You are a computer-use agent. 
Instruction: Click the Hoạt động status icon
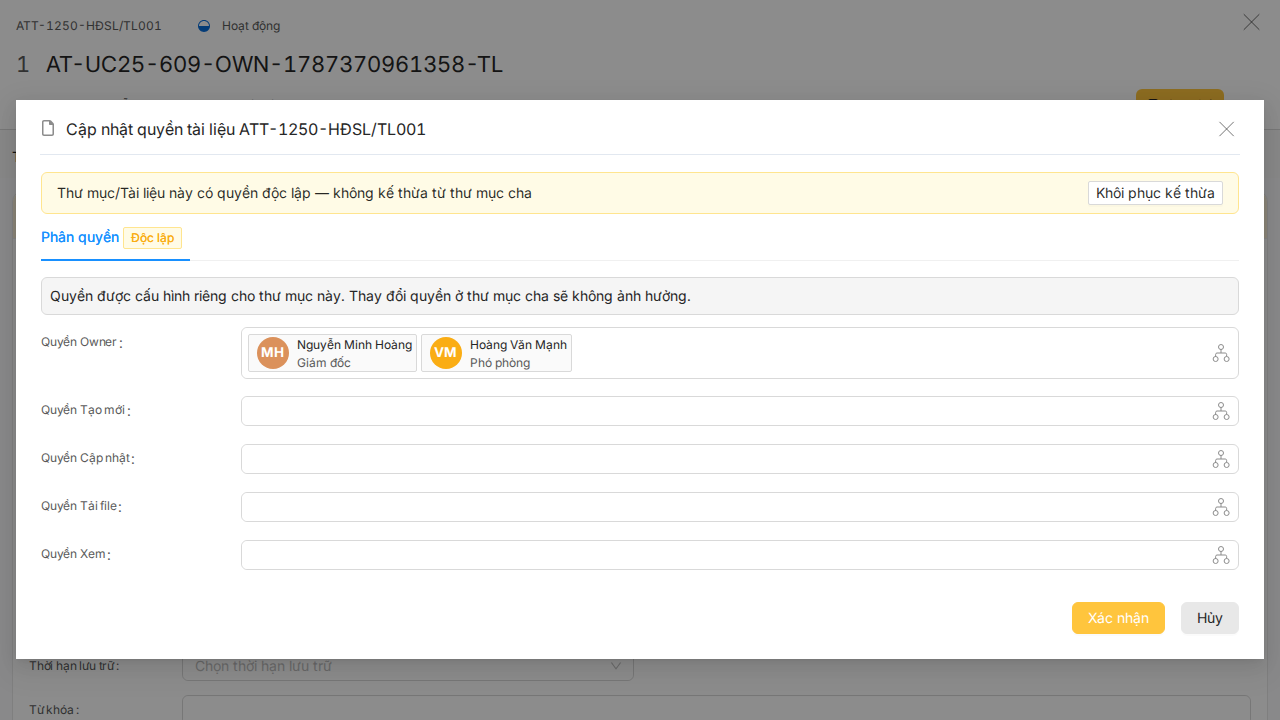pyautogui.click(x=205, y=26)
